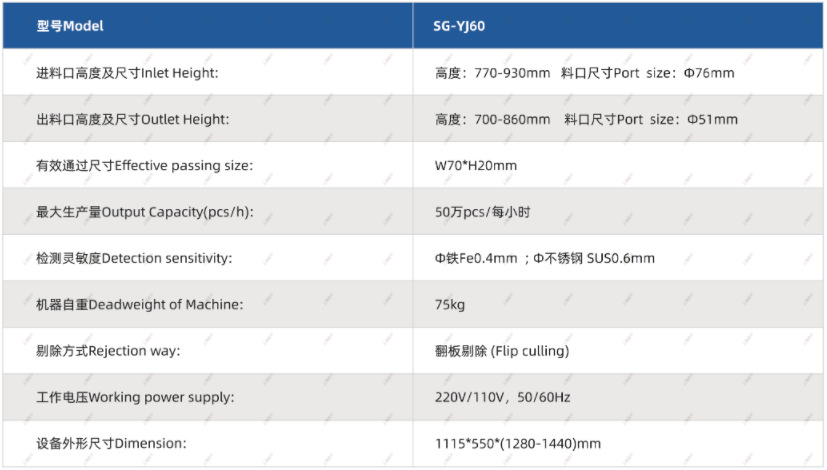Image resolution: width=827 pixels, height=470 pixels.
Task: Click the 型号Model header cell
Action: [70, 26]
